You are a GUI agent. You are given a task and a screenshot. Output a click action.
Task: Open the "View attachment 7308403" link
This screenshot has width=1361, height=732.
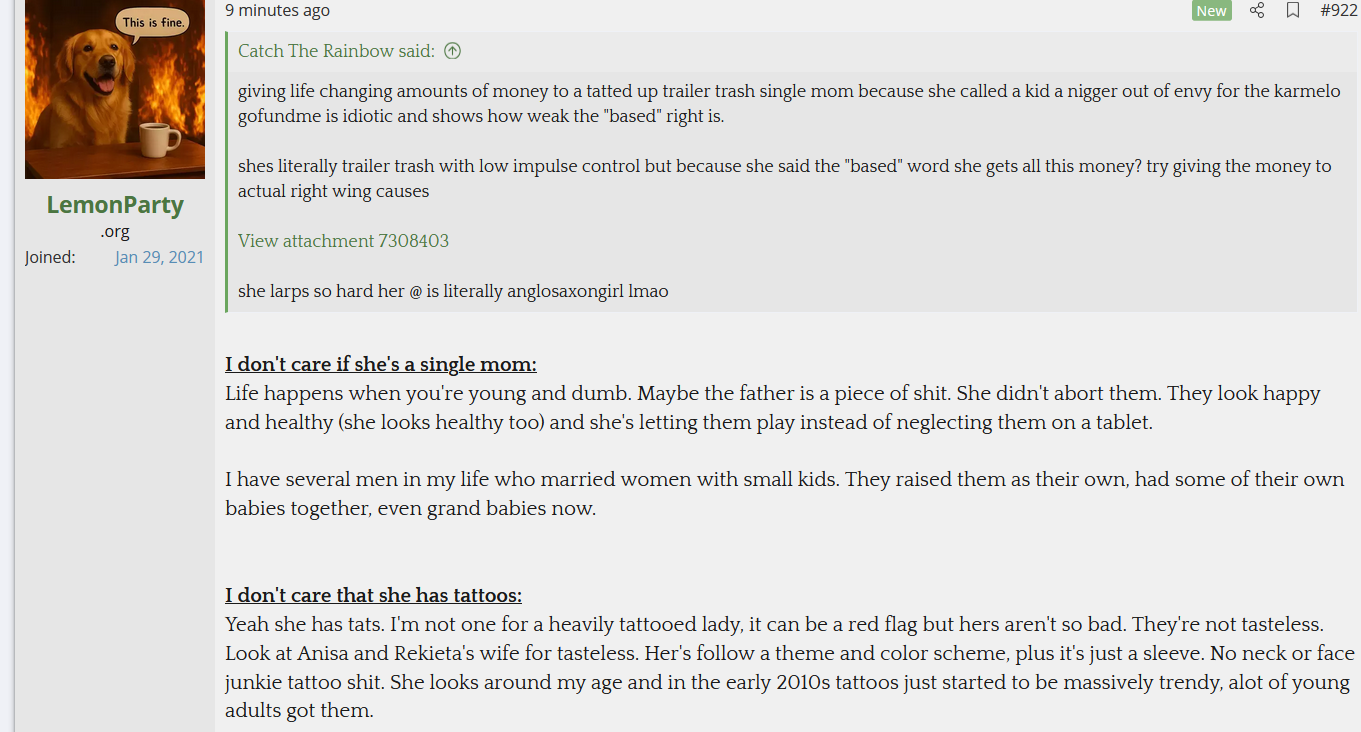click(343, 241)
